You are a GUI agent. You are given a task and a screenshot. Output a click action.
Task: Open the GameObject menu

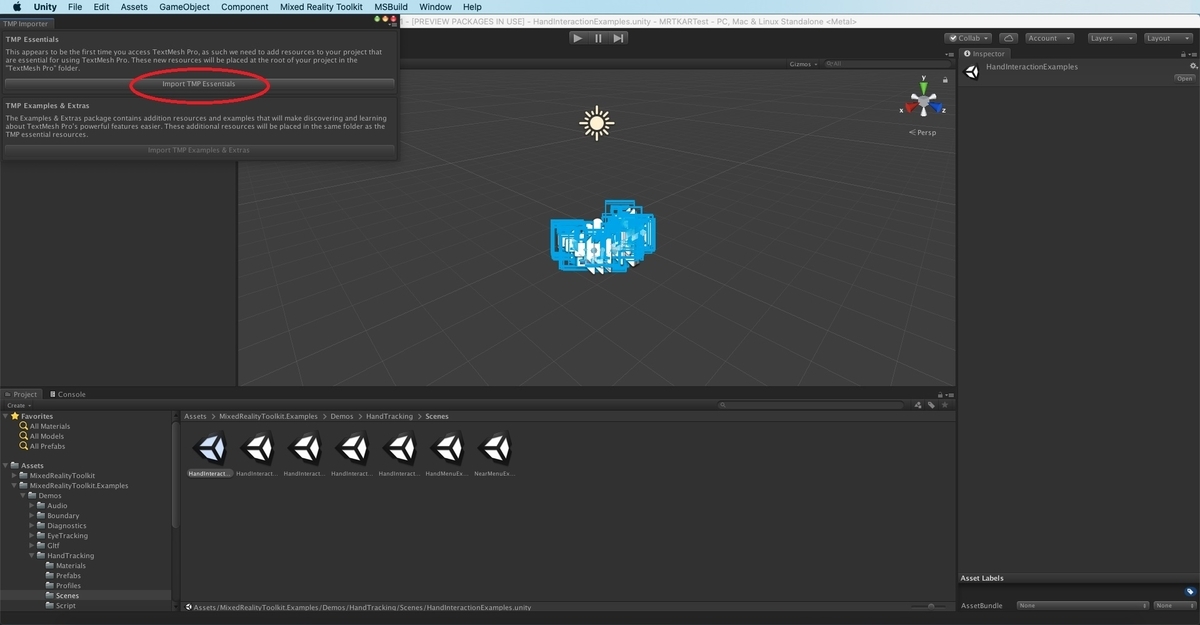[185, 7]
